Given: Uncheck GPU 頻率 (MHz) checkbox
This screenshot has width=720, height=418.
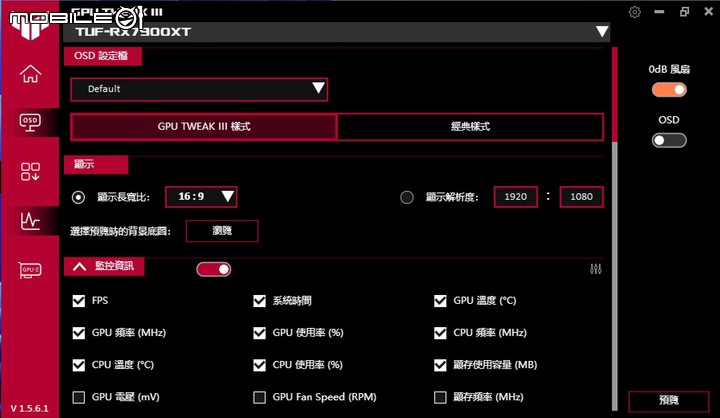Looking at the screenshot, I should coord(79,333).
